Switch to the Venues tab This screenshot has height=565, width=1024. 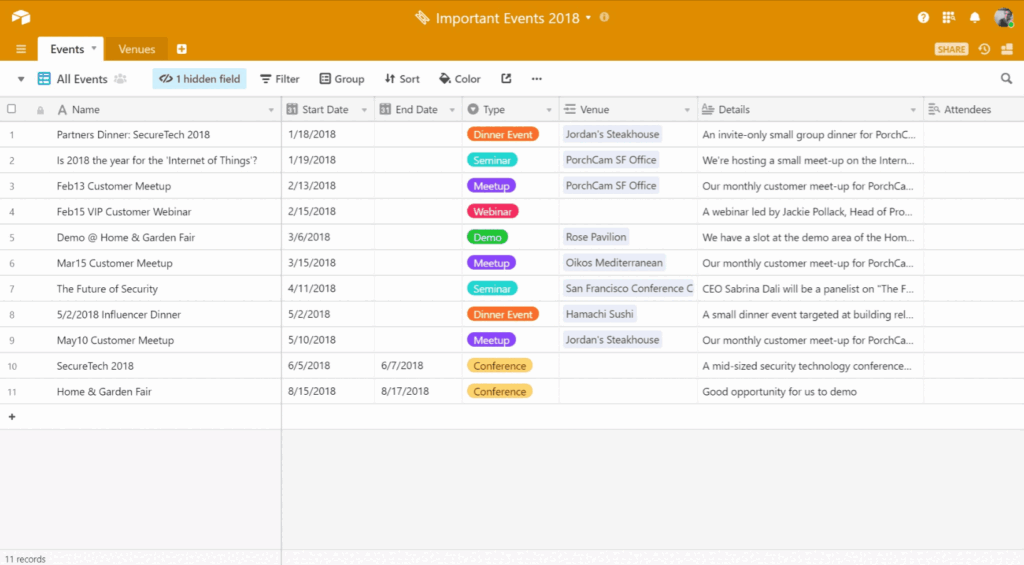[x=136, y=49]
